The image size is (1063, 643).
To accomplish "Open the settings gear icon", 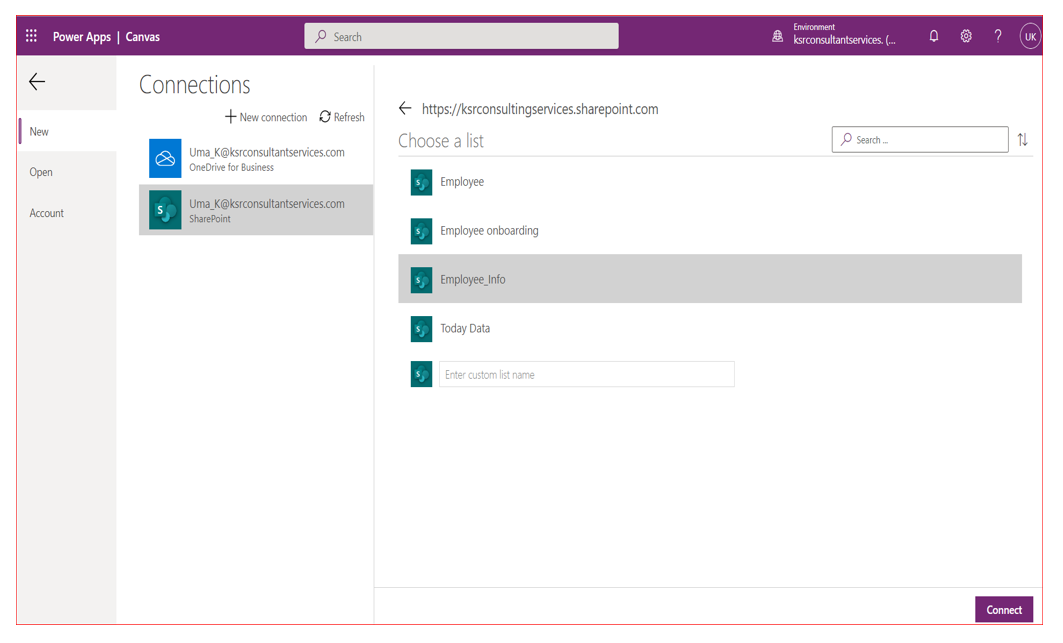I will point(966,36).
